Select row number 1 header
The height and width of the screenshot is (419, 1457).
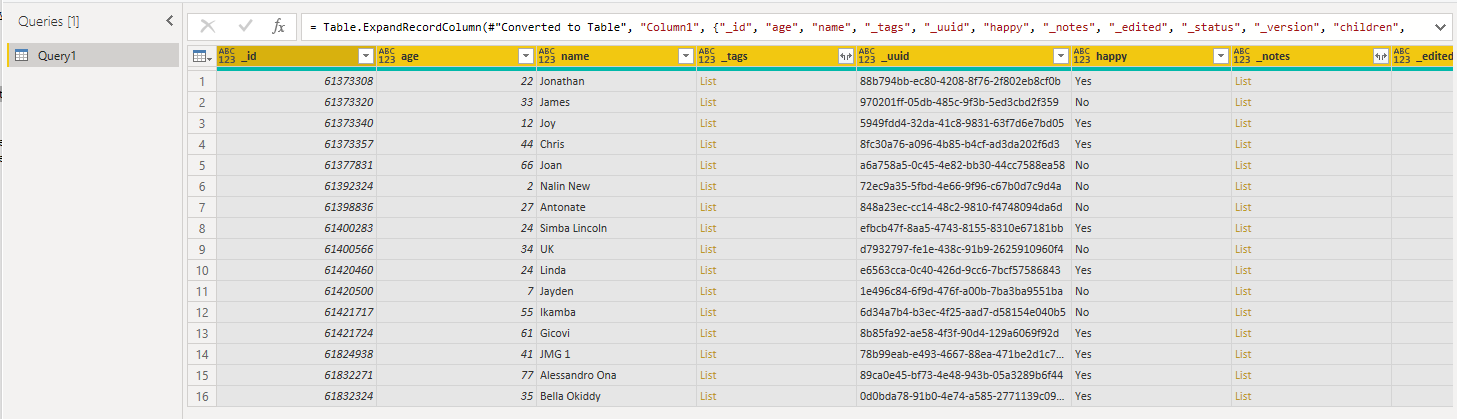201,81
